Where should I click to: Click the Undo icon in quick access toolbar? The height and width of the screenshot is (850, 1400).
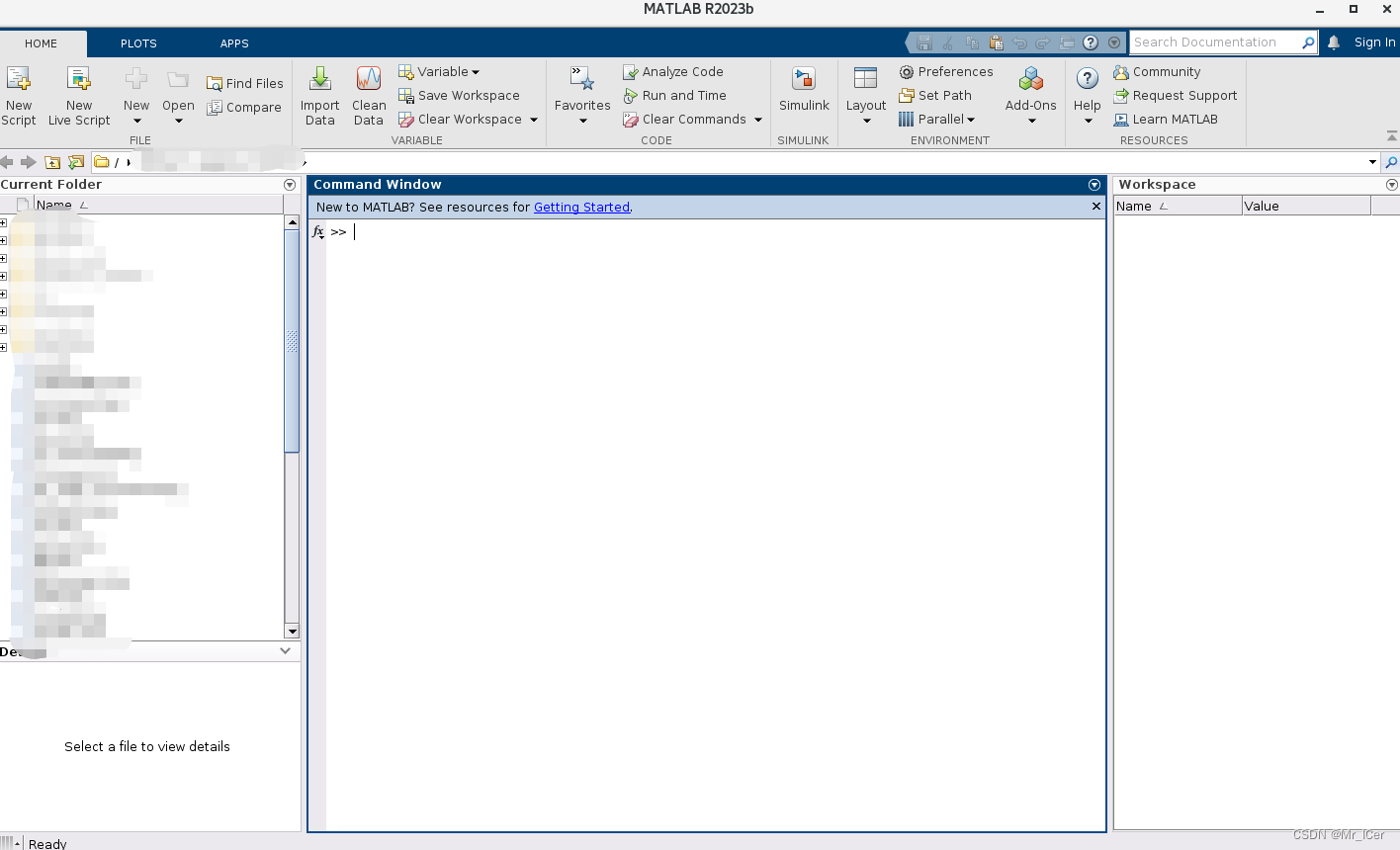point(1019,42)
